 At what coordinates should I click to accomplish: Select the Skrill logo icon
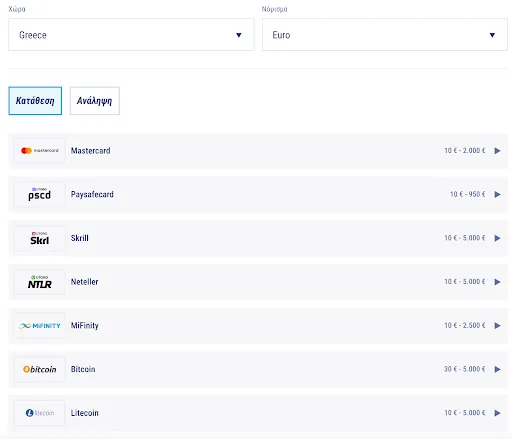click(40, 238)
